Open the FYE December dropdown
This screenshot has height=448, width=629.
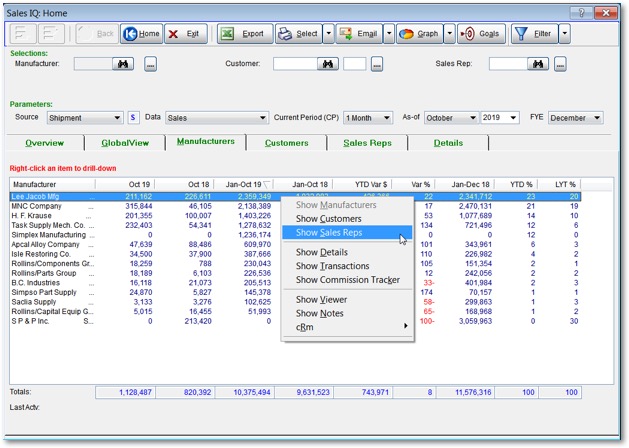tap(576, 118)
